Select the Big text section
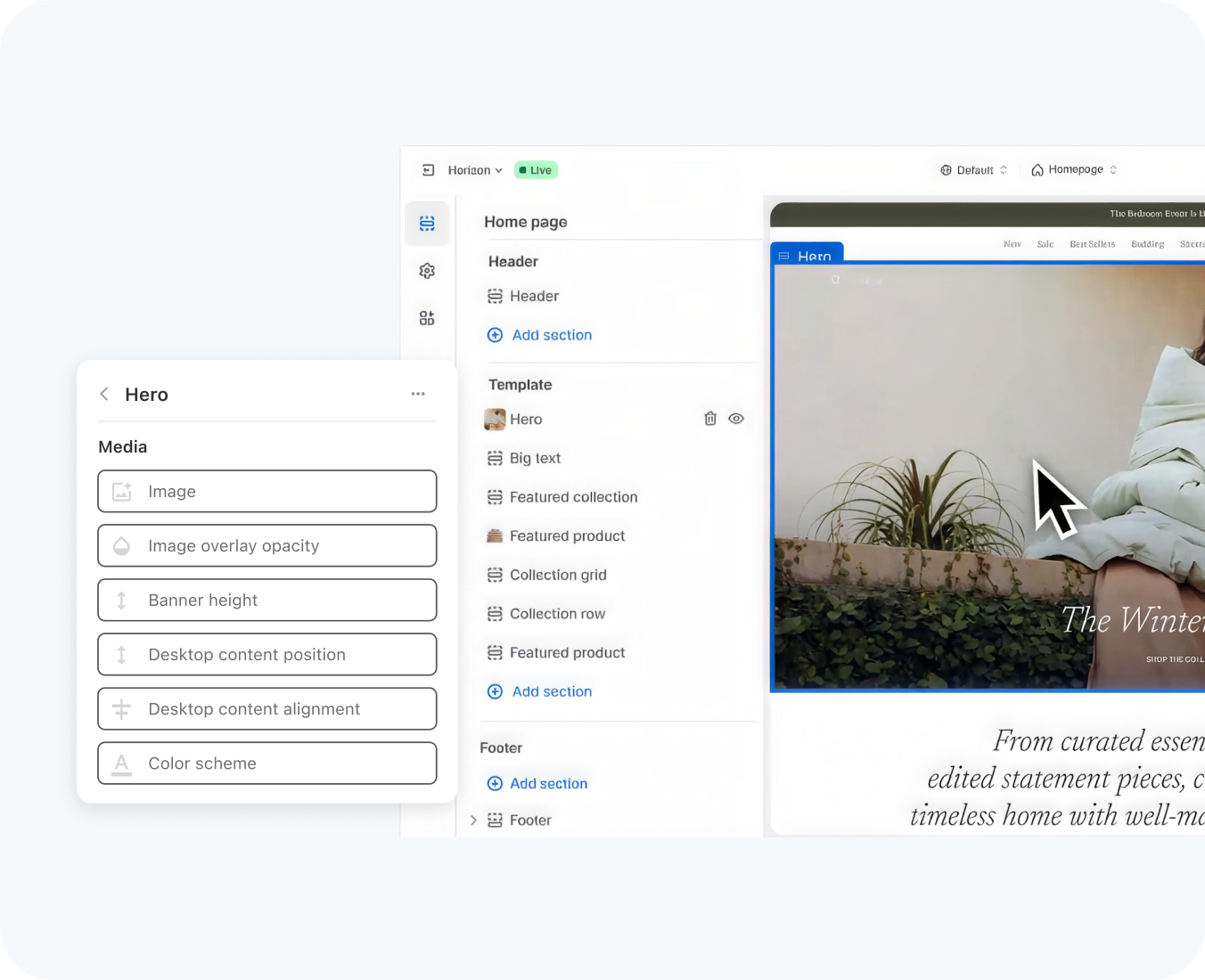Viewport: 1205px width, 980px height. pyautogui.click(x=524, y=458)
